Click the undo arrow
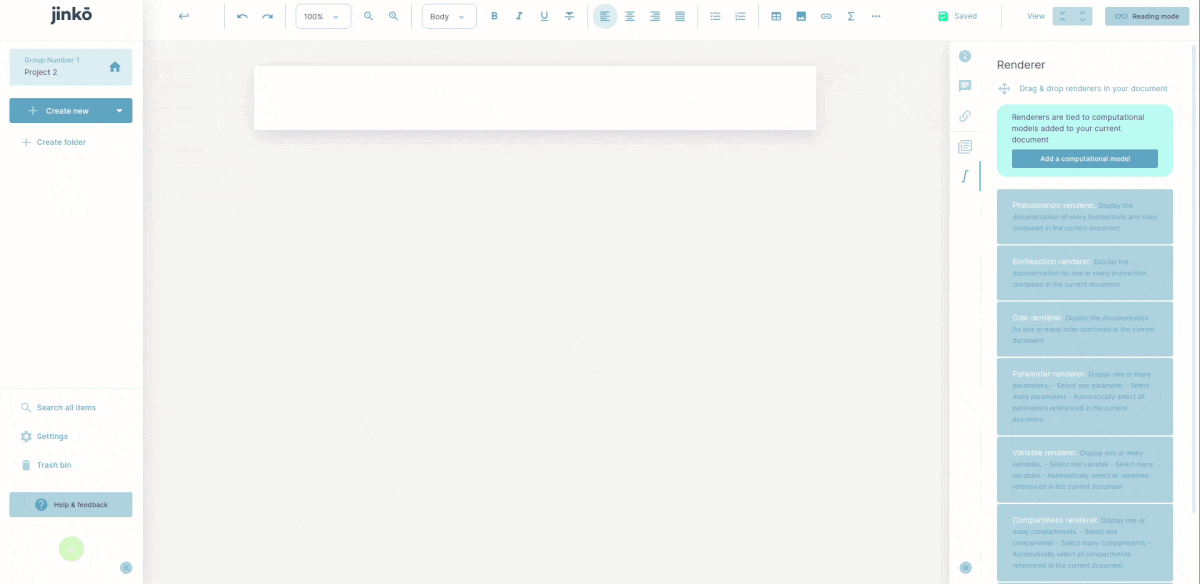Image resolution: width=1200 pixels, height=584 pixels. point(242,16)
